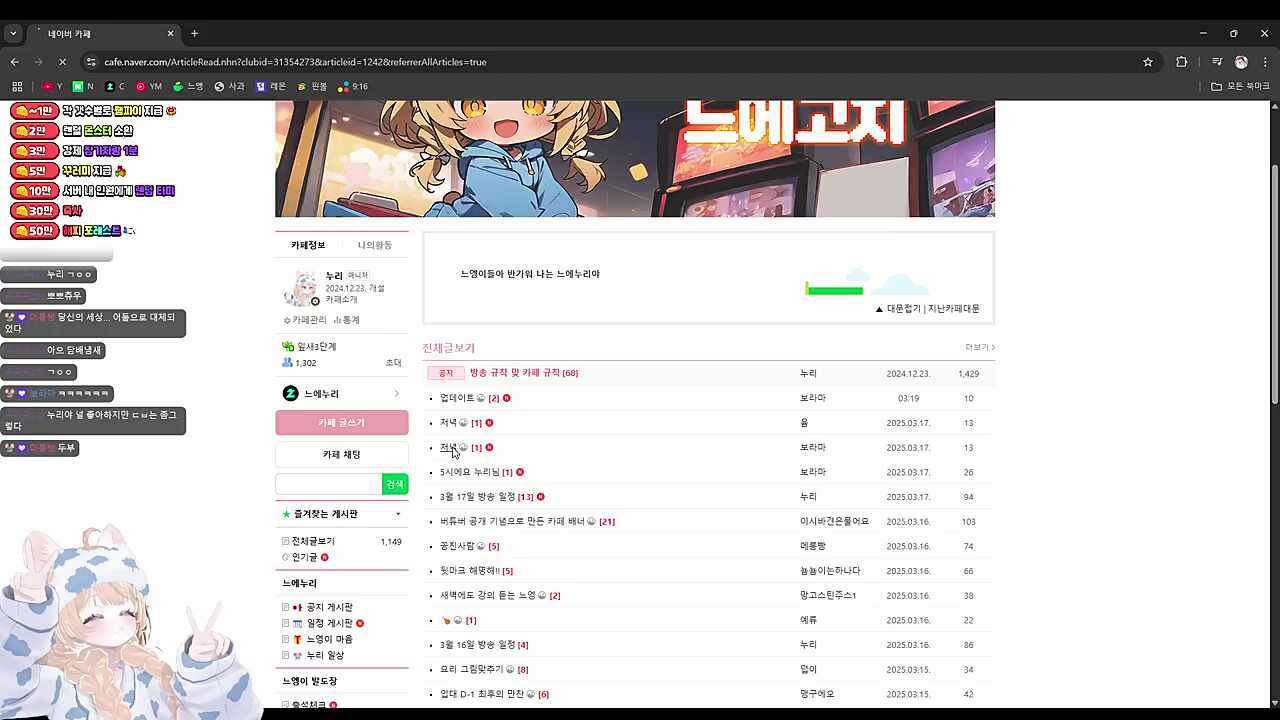
Task: Open the YouTube 'Y' bookmark
Action: pos(52,87)
